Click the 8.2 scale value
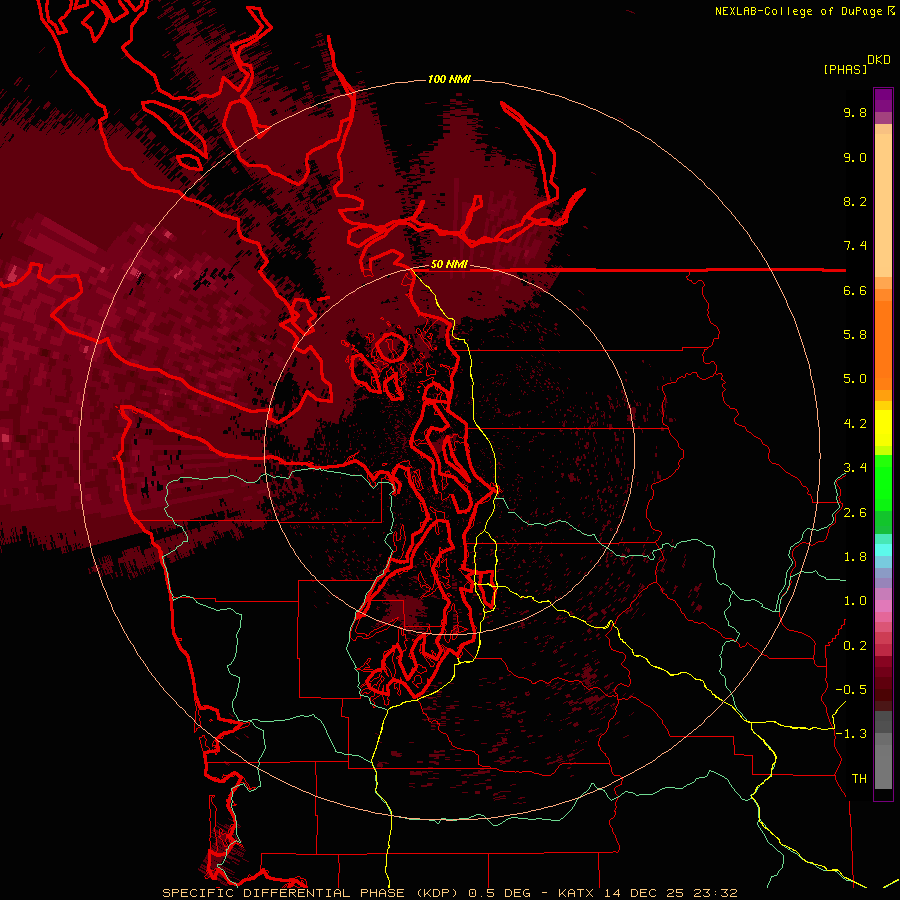Image resolution: width=900 pixels, height=900 pixels. [855, 201]
